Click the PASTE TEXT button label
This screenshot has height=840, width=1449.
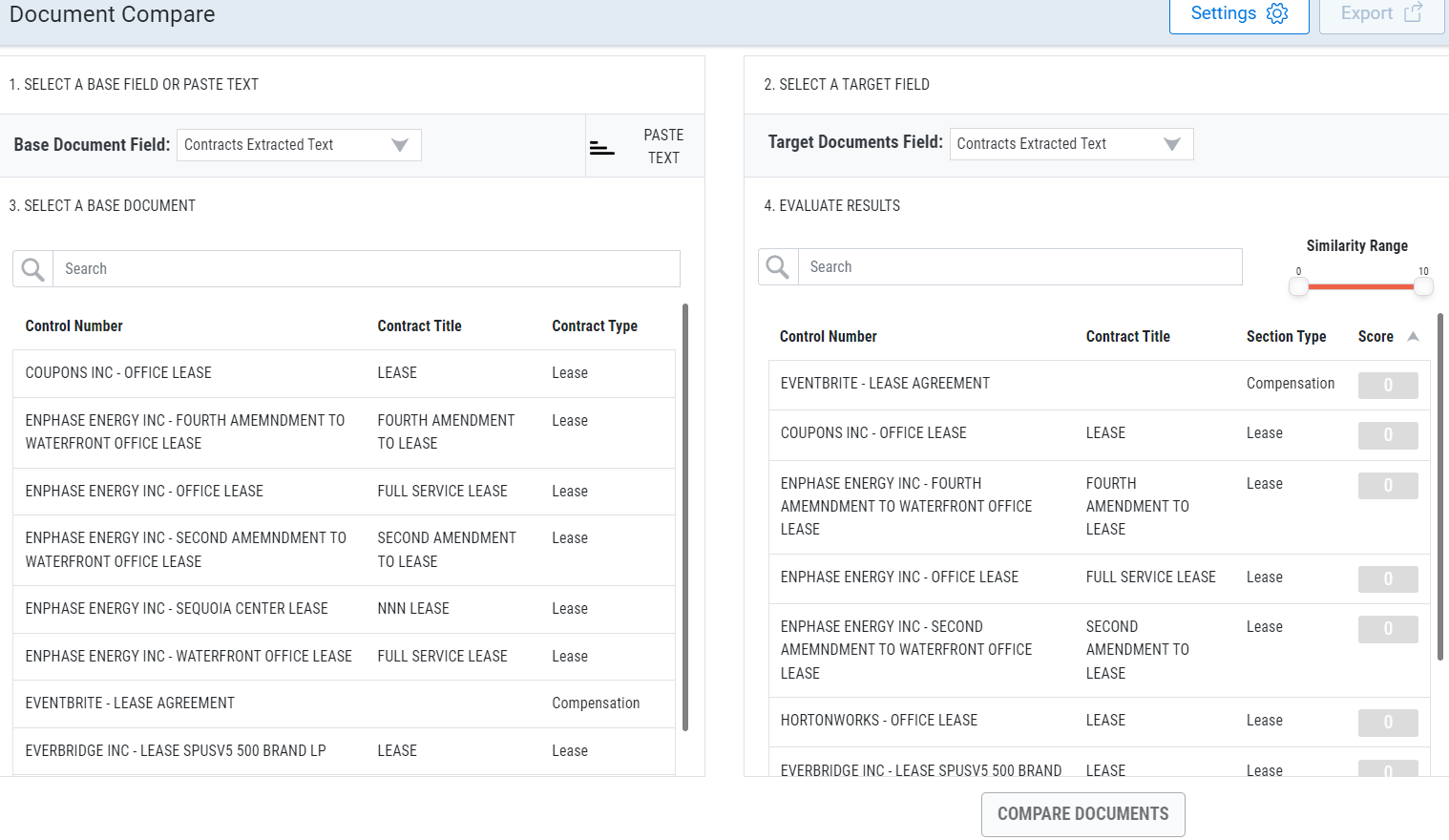[663, 146]
